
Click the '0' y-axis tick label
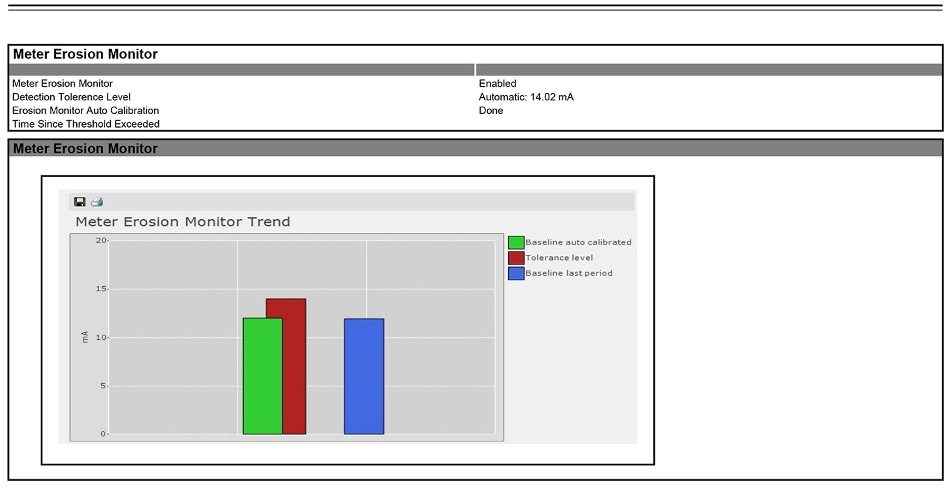click(103, 434)
